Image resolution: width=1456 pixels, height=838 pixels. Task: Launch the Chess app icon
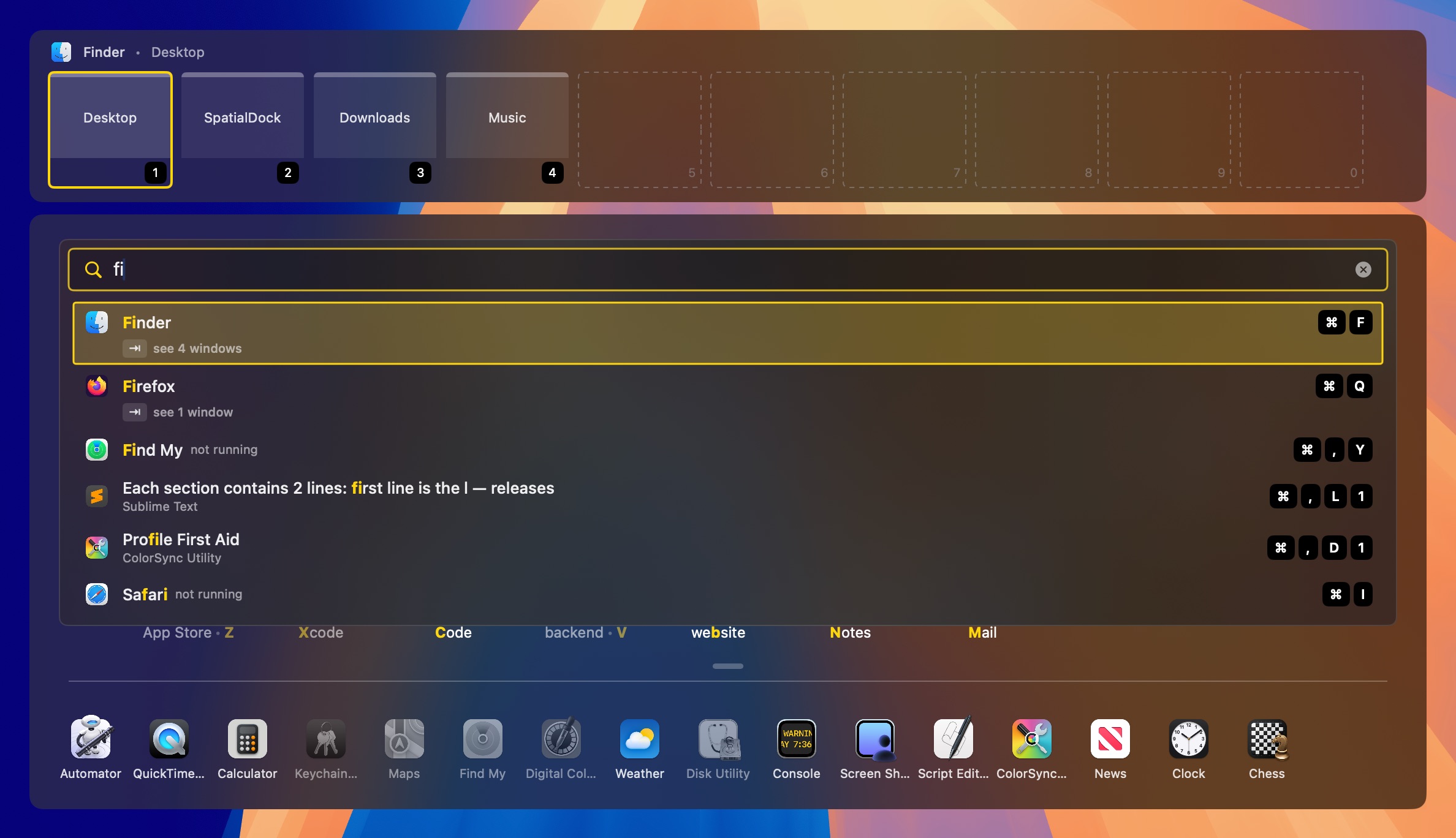point(1267,738)
